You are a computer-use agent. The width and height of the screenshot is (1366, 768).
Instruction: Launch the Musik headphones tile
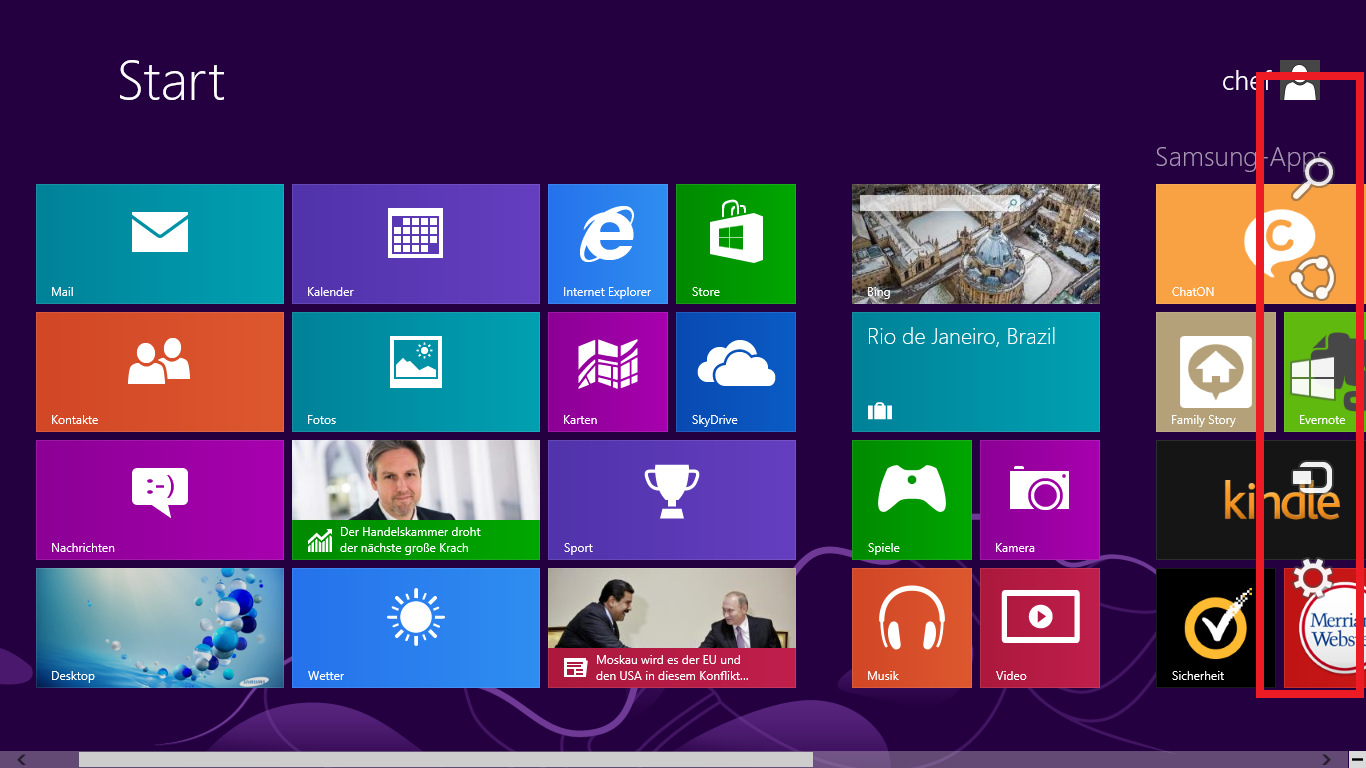click(x=911, y=627)
